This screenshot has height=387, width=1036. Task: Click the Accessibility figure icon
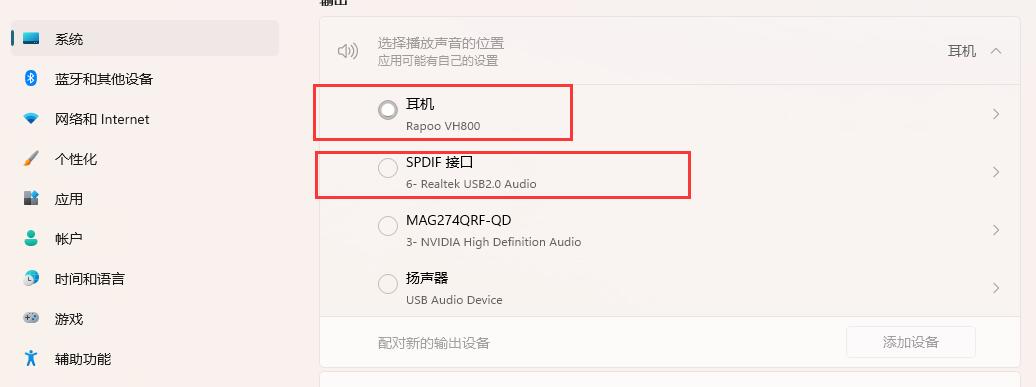click(31, 359)
